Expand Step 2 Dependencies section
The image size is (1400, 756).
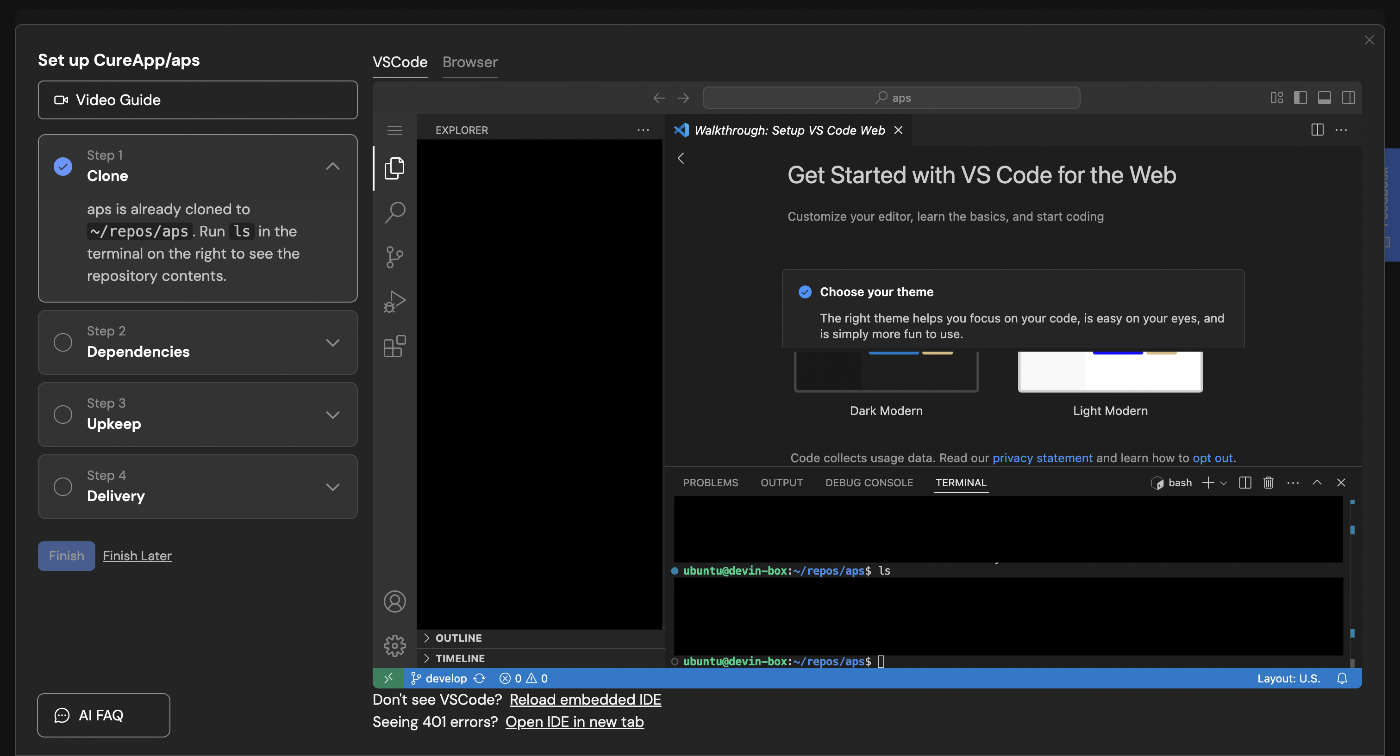point(333,342)
